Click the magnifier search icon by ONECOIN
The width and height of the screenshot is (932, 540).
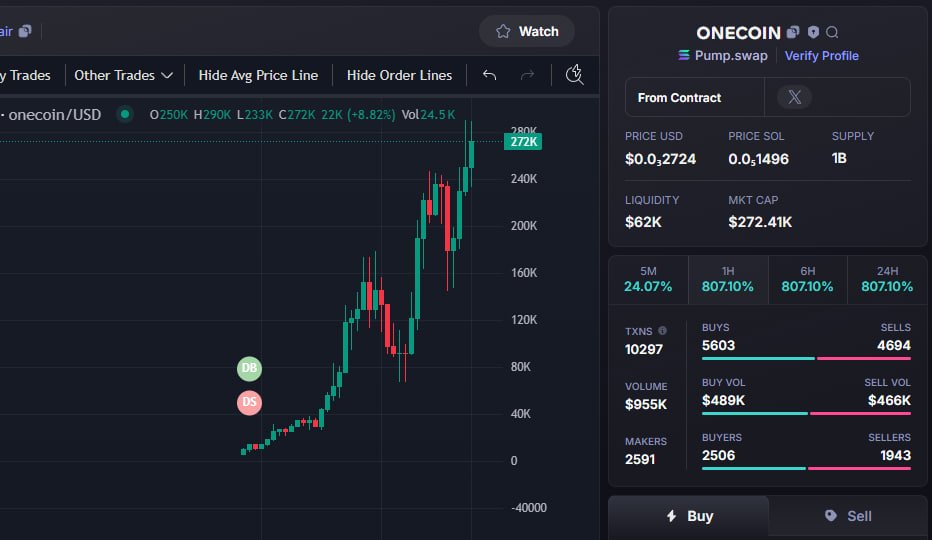click(x=832, y=32)
